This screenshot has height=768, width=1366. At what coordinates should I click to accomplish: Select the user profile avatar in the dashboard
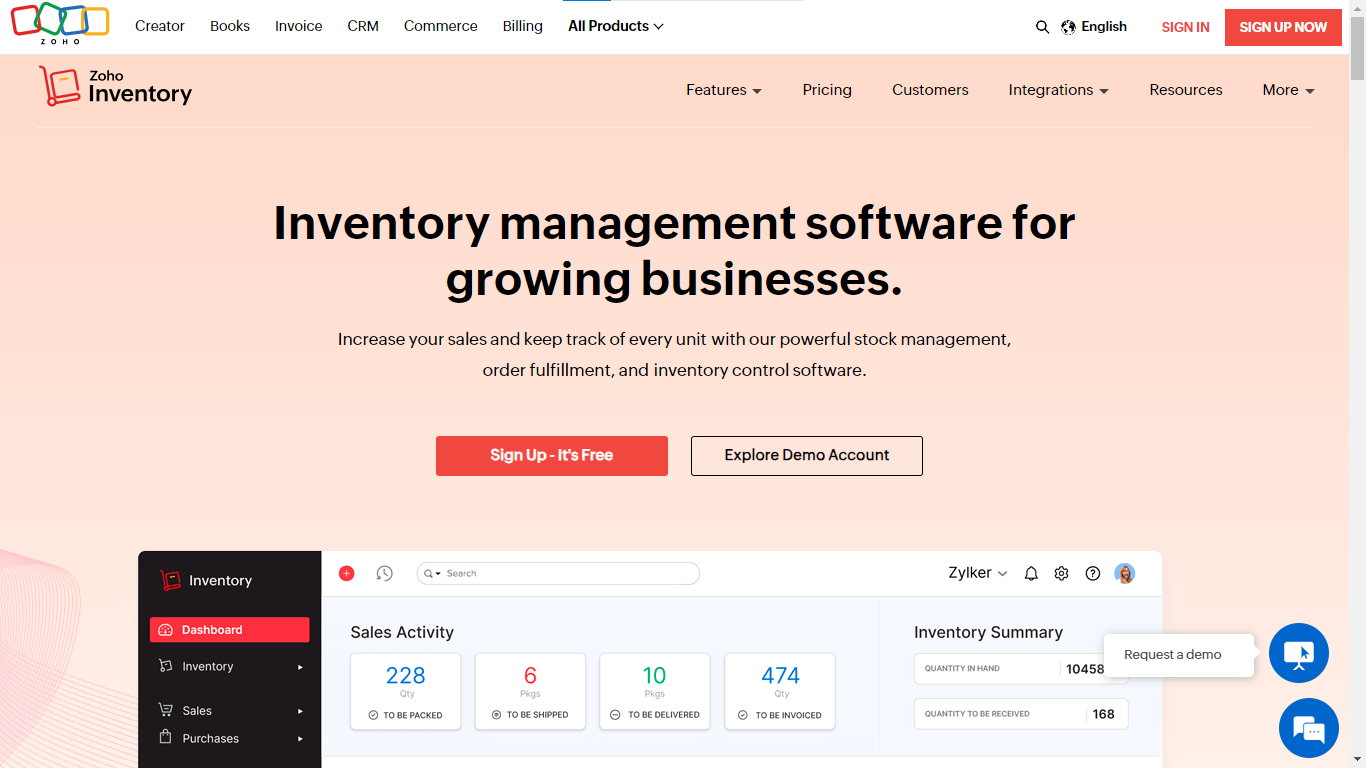pyautogui.click(x=1124, y=573)
